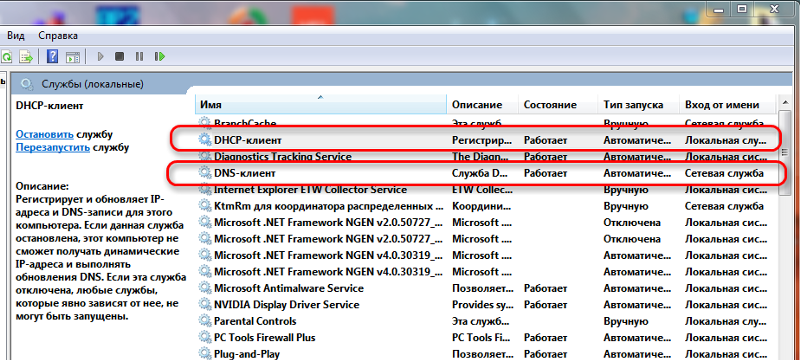The height and width of the screenshot is (360, 800).
Task: Select the gear icon beside Parental Controls
Action: pyautogui.click(x=205, y=321)
